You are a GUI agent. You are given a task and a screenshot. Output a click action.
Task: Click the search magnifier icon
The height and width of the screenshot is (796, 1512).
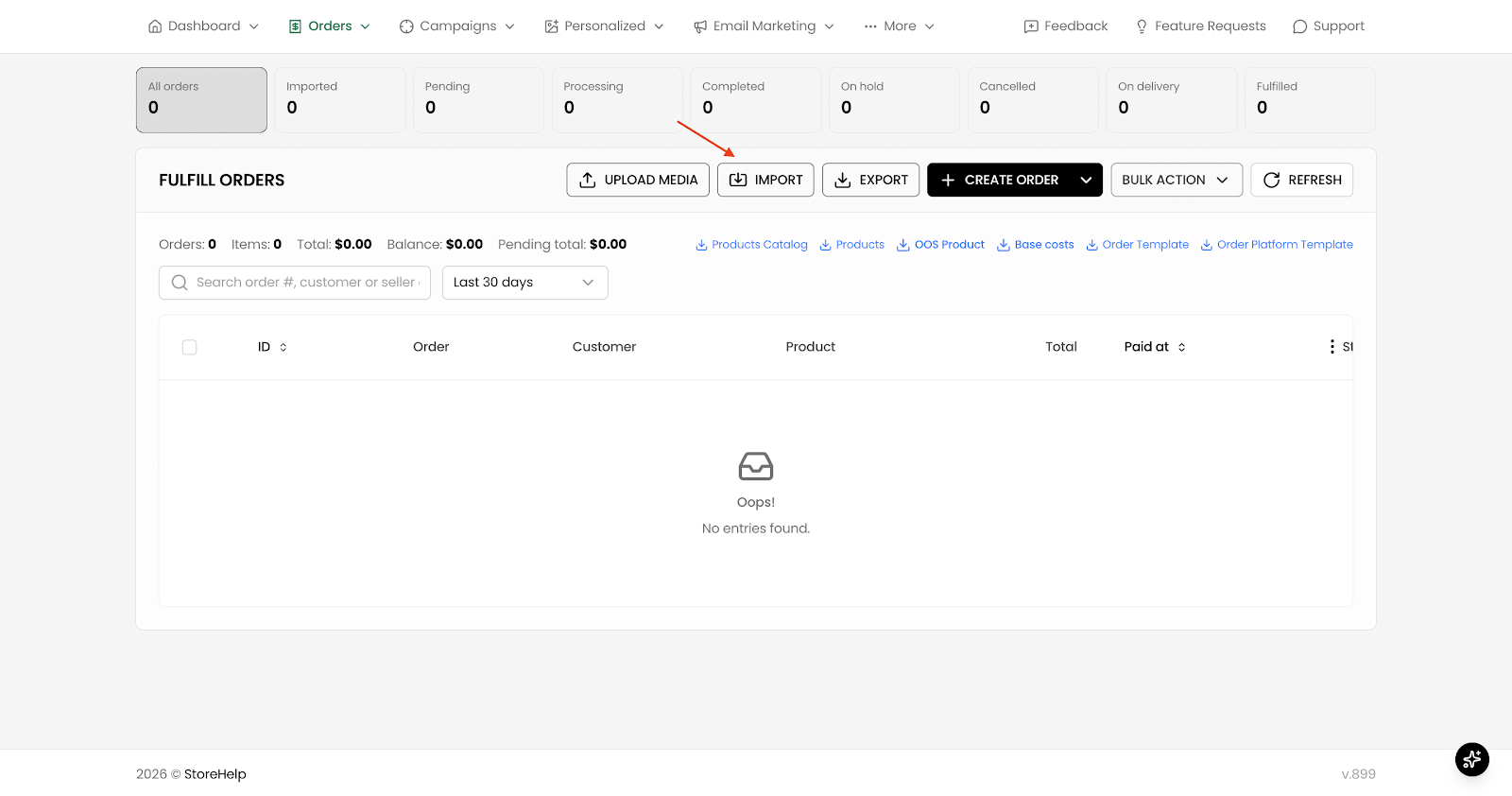[x=180, y=283]
